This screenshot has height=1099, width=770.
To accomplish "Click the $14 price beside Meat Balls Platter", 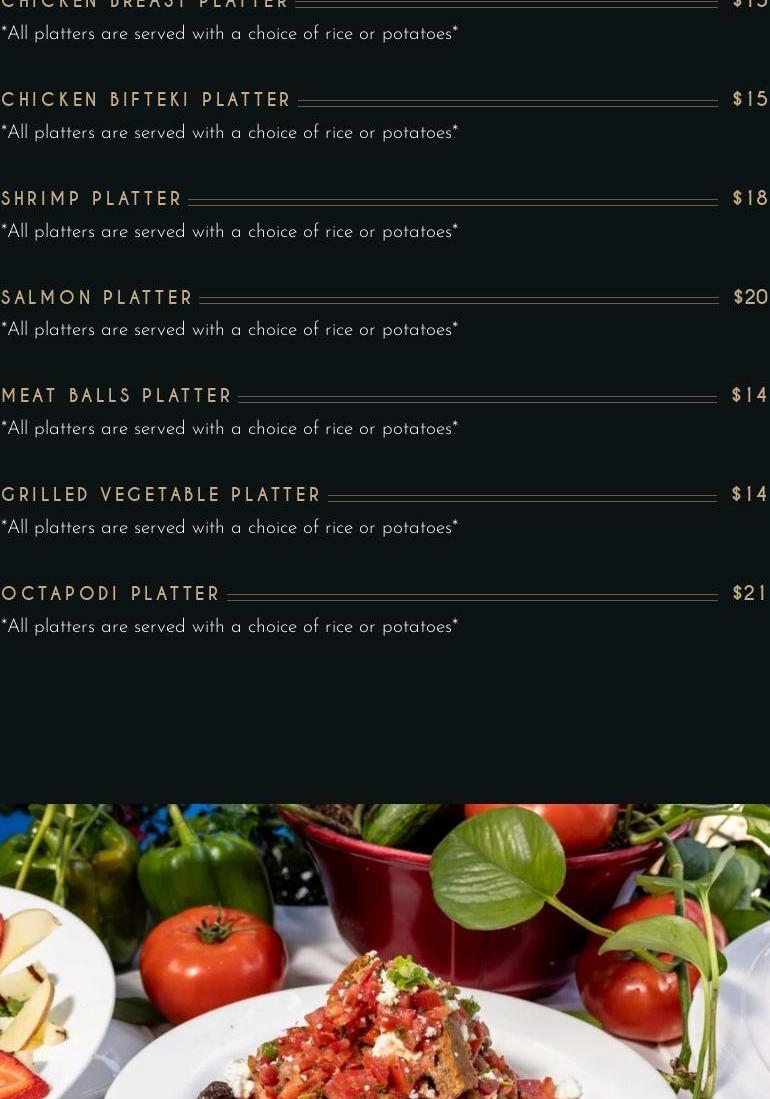I will [750, 395].
